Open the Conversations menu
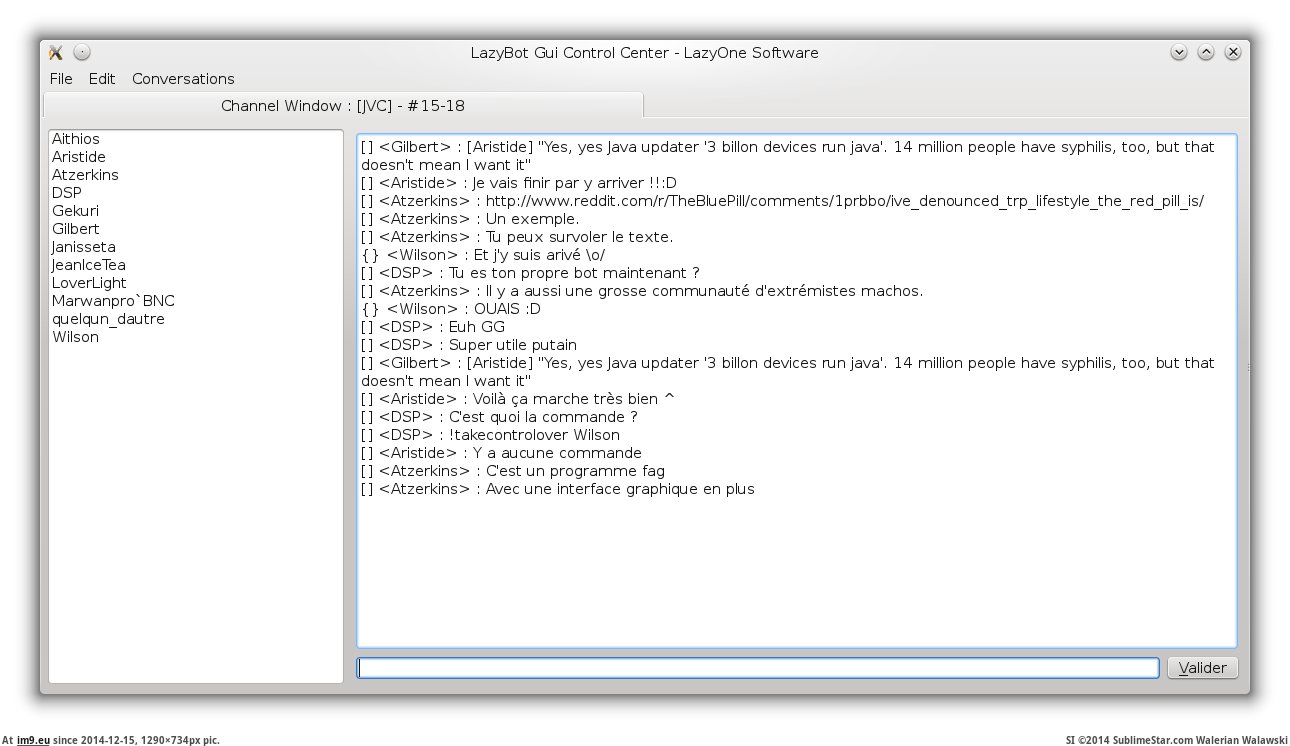The width and height of the screenshot is (1290, 746). point(183,79)
